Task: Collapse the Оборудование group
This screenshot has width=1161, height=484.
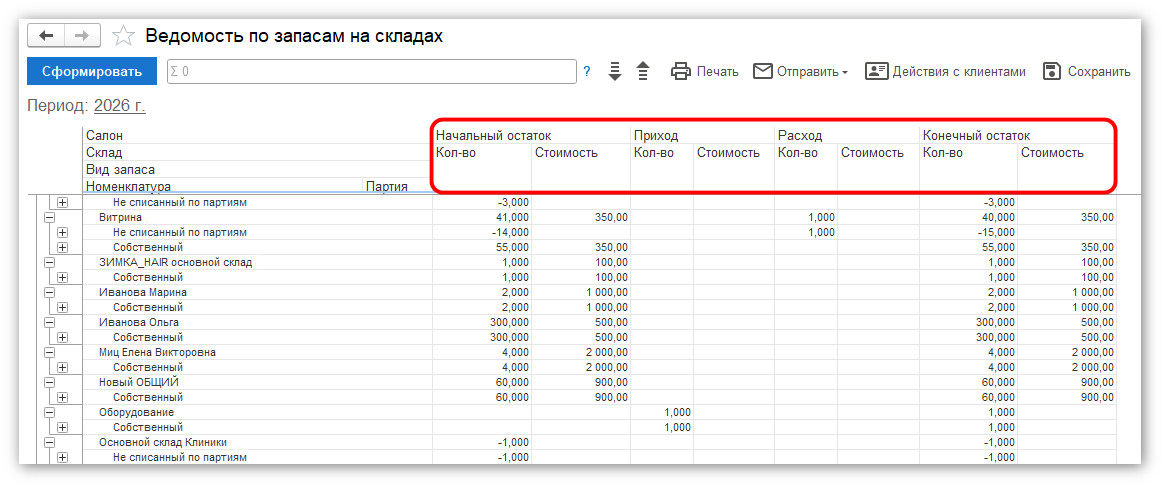Action: pos(50,412)
